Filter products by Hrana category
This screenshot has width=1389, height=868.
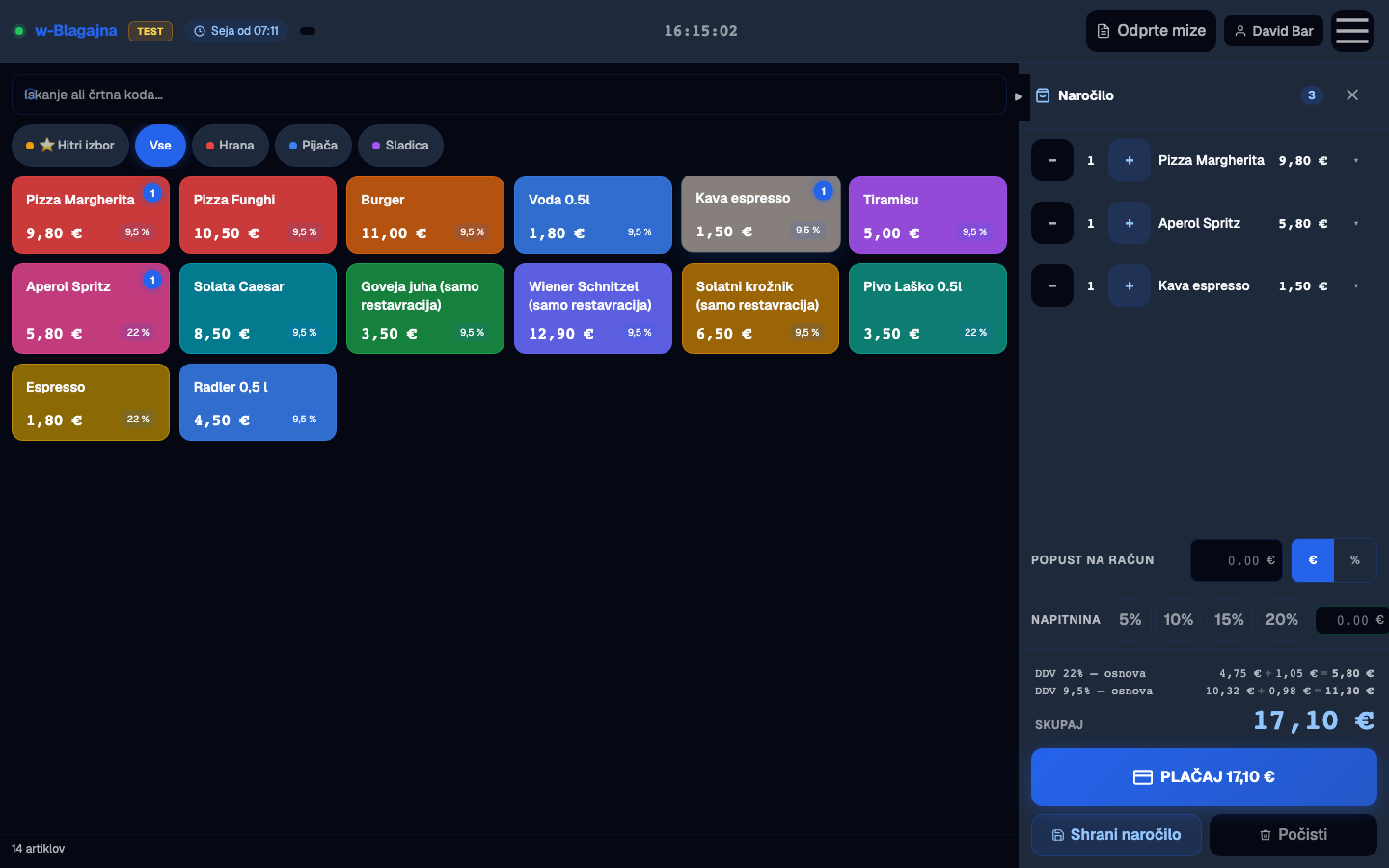tap(231, 146)
